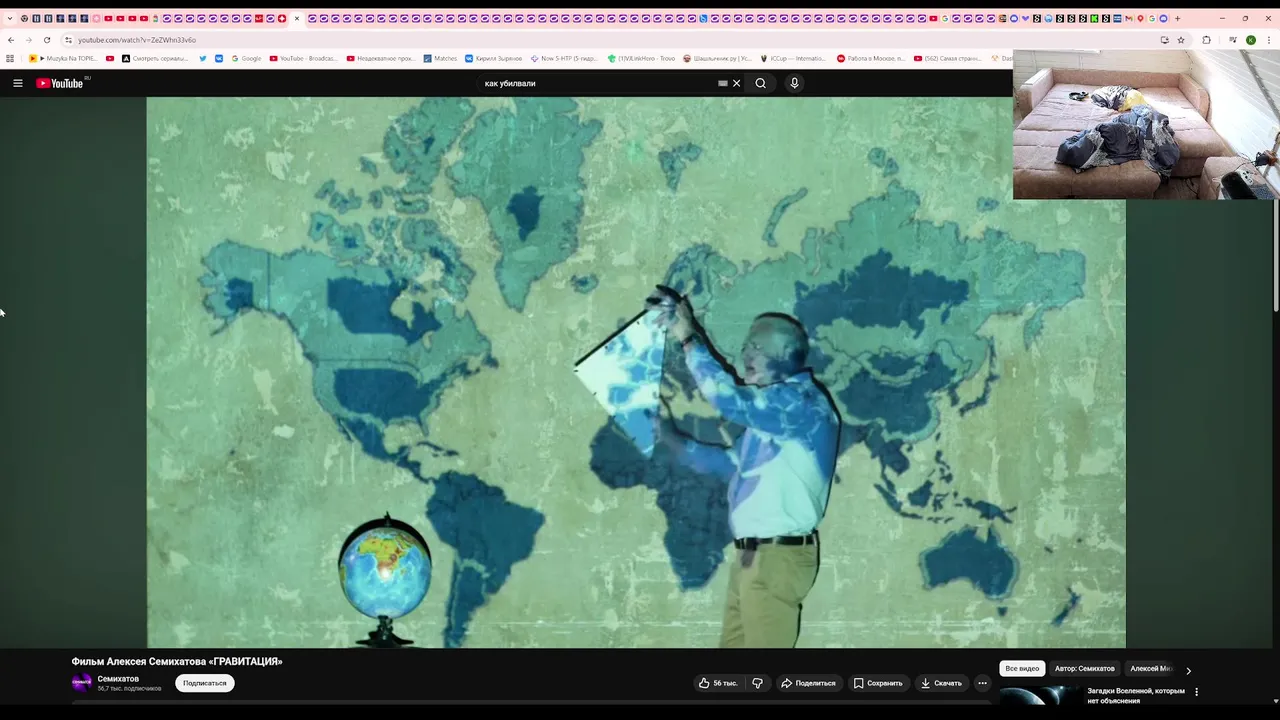Screen dimensions: 1280x720
Task: Save video with Сохранить button
Action: [x=878, y=683]
